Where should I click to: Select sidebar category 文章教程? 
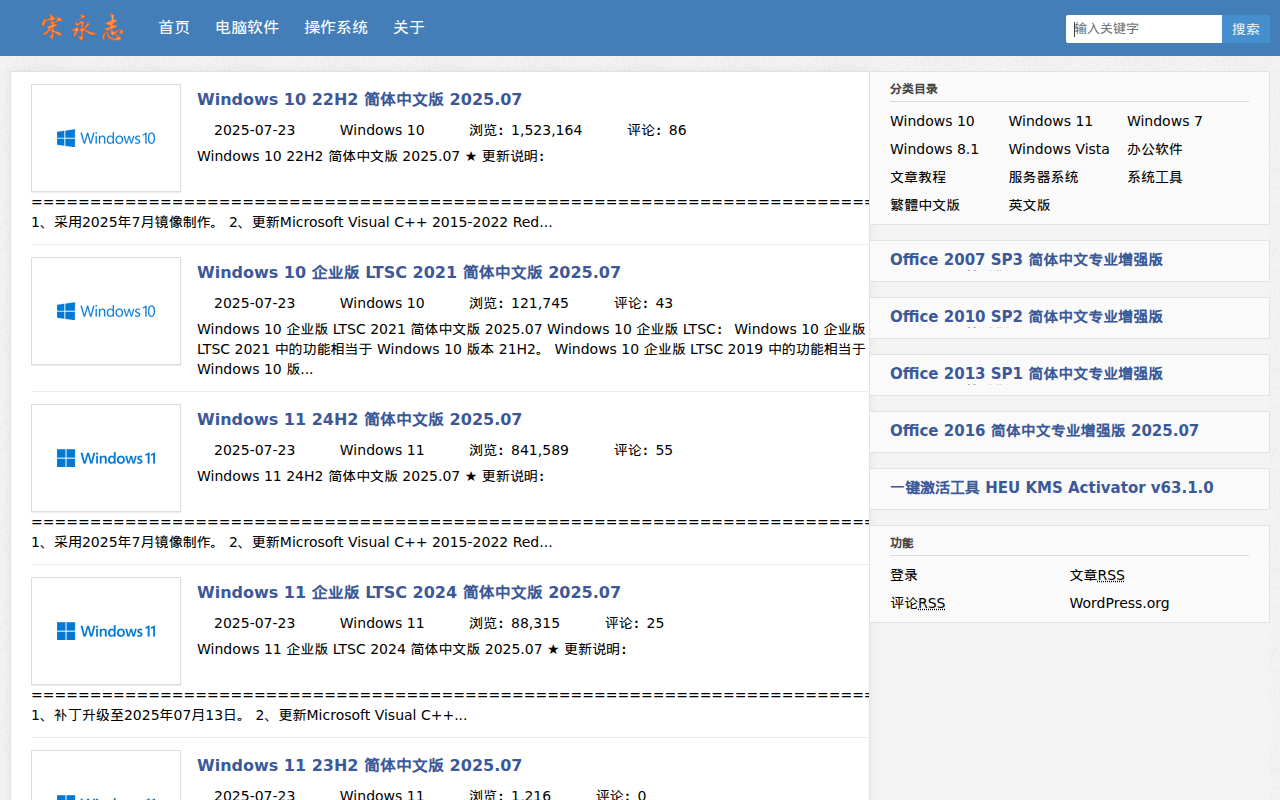[x=918, y=177]
